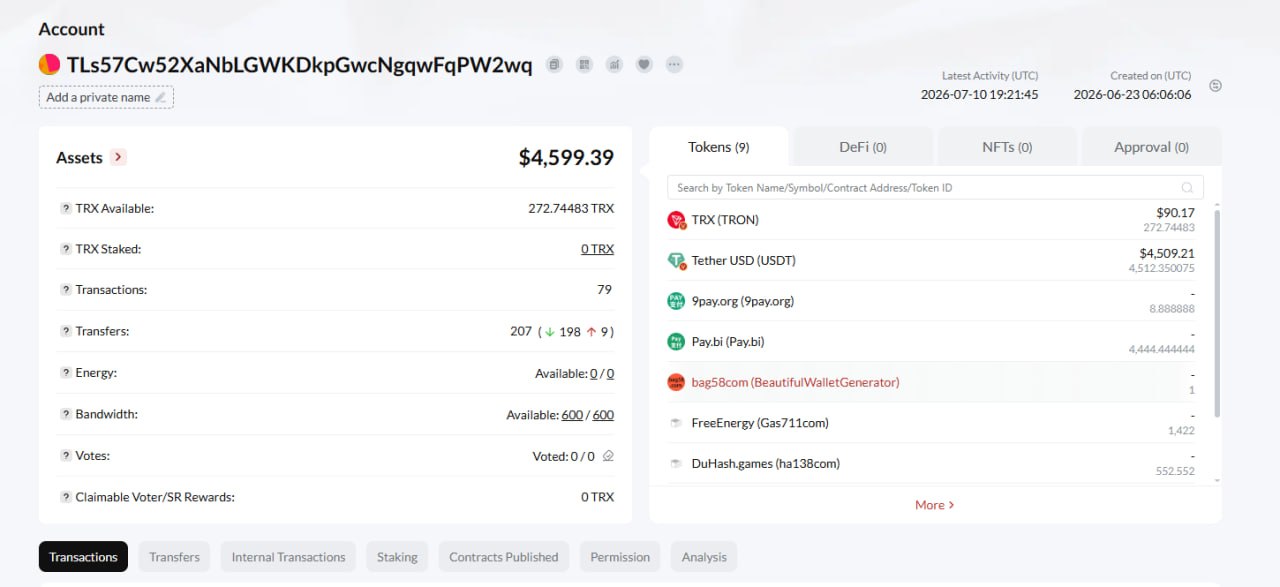
Task: Click the TRX (TRON) token logo
Action: point(676,220)
